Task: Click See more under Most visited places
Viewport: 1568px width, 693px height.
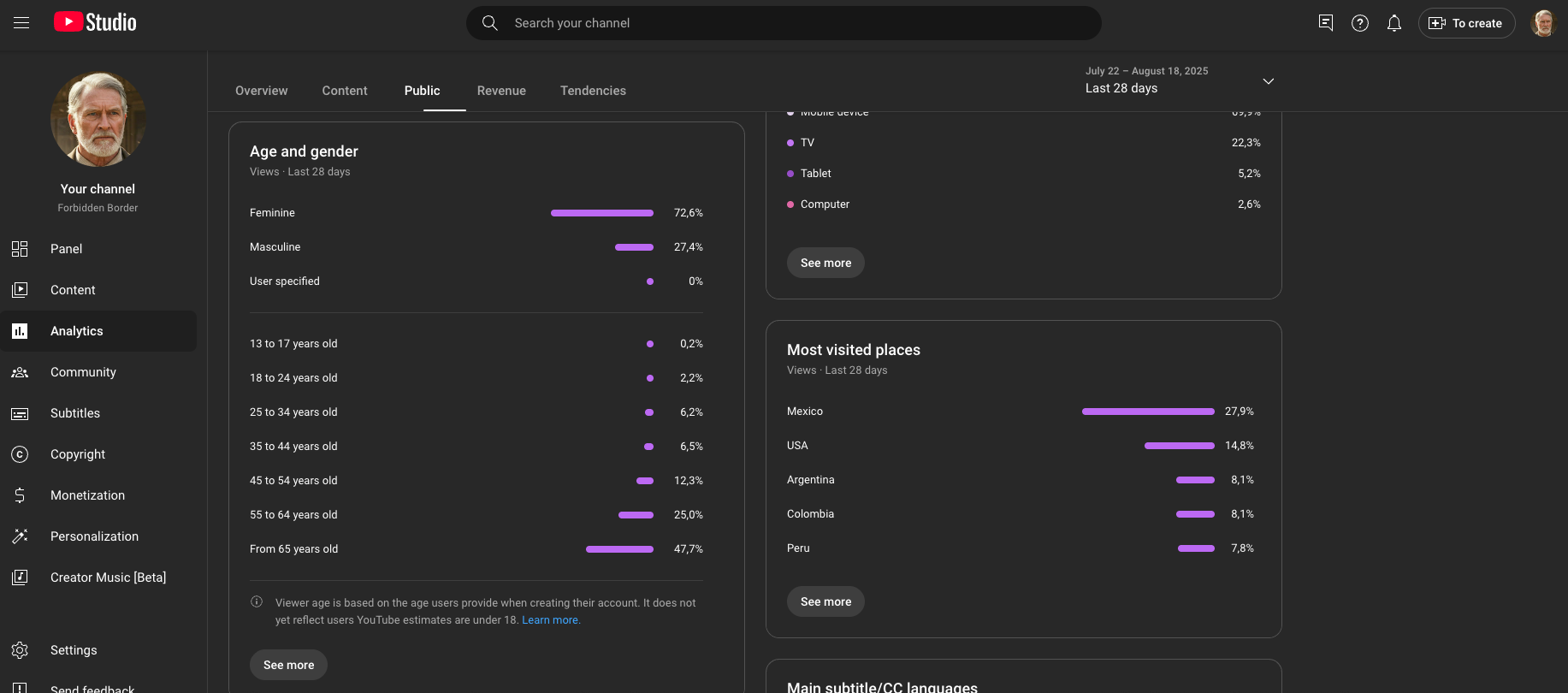Action: (825, 601)
